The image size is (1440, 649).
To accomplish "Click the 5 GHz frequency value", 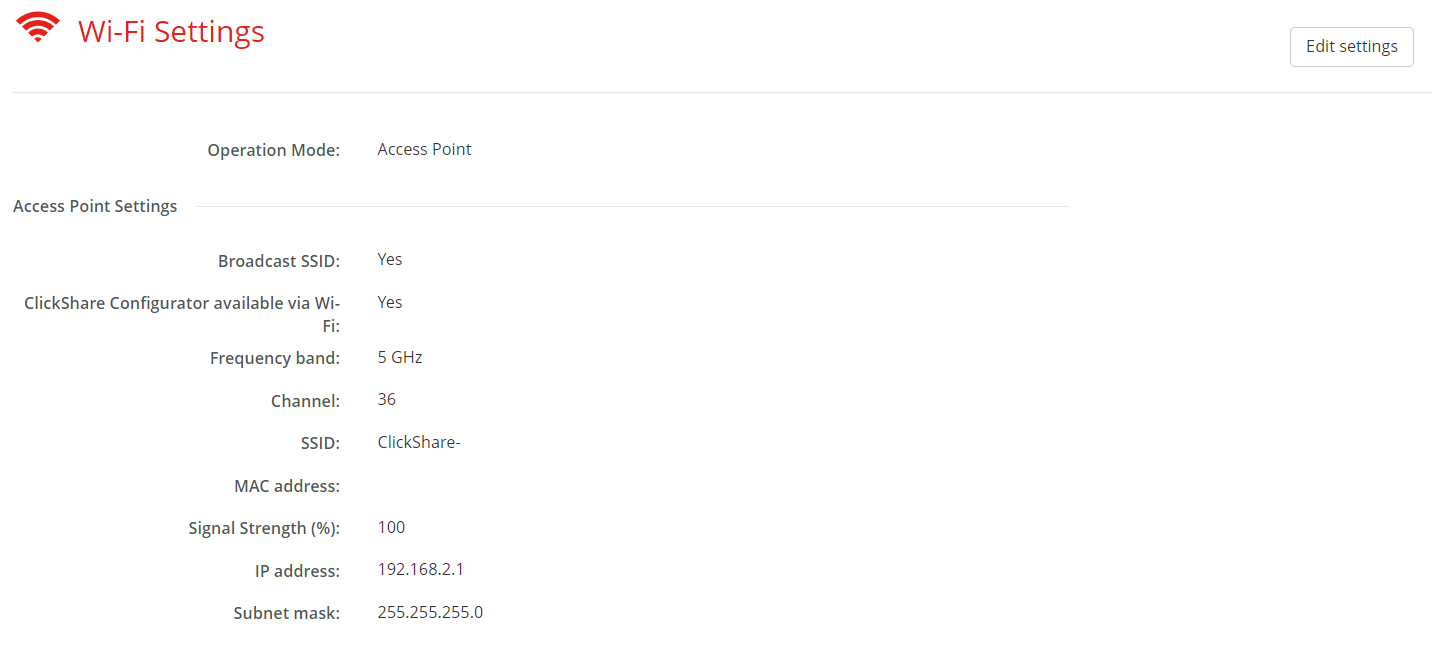I will pyautogui.click(x=400, y=357).
